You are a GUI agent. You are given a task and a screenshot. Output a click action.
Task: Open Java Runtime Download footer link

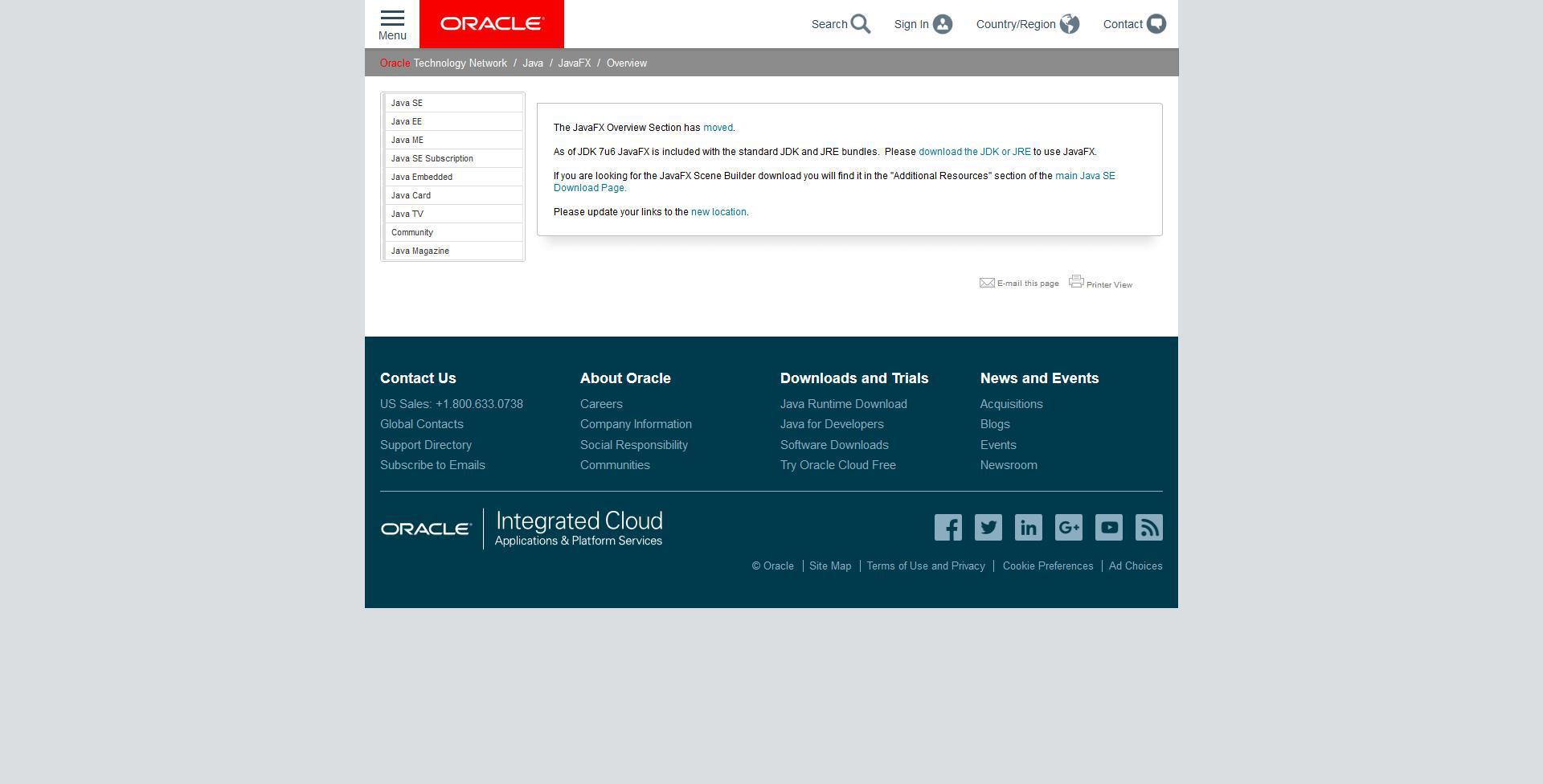844,404
